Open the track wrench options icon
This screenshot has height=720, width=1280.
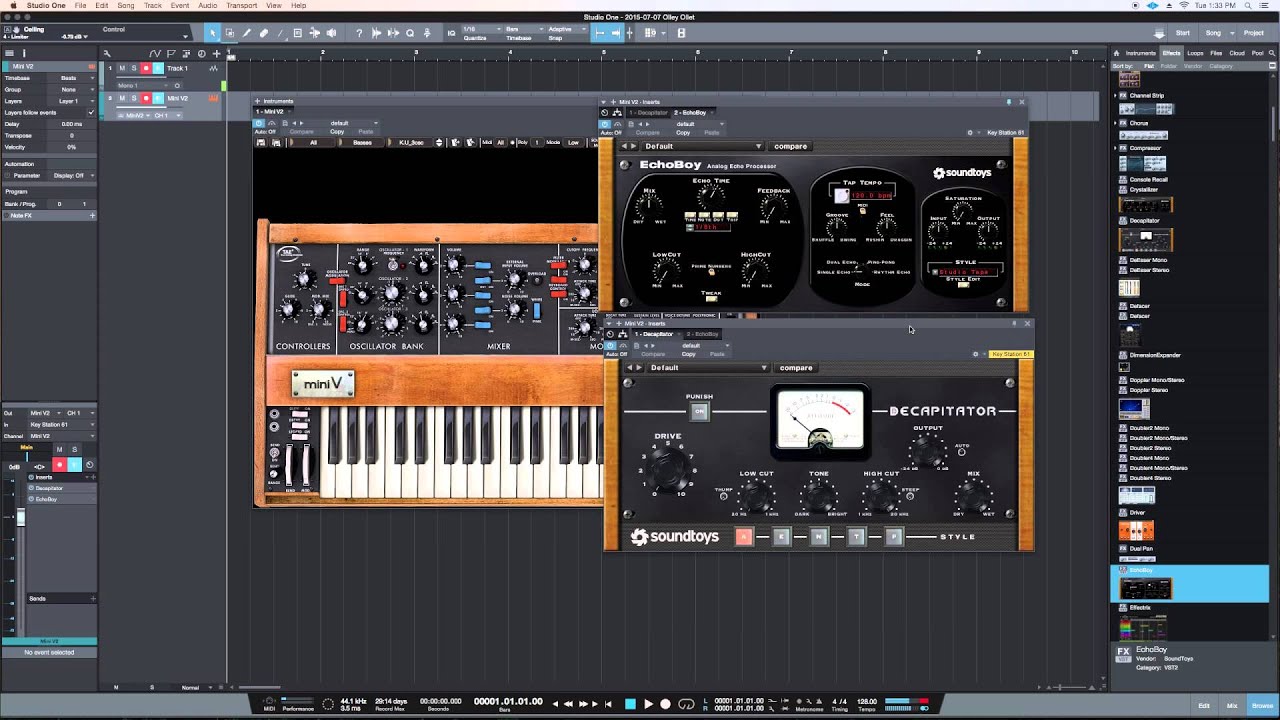(x=107, y=54)
